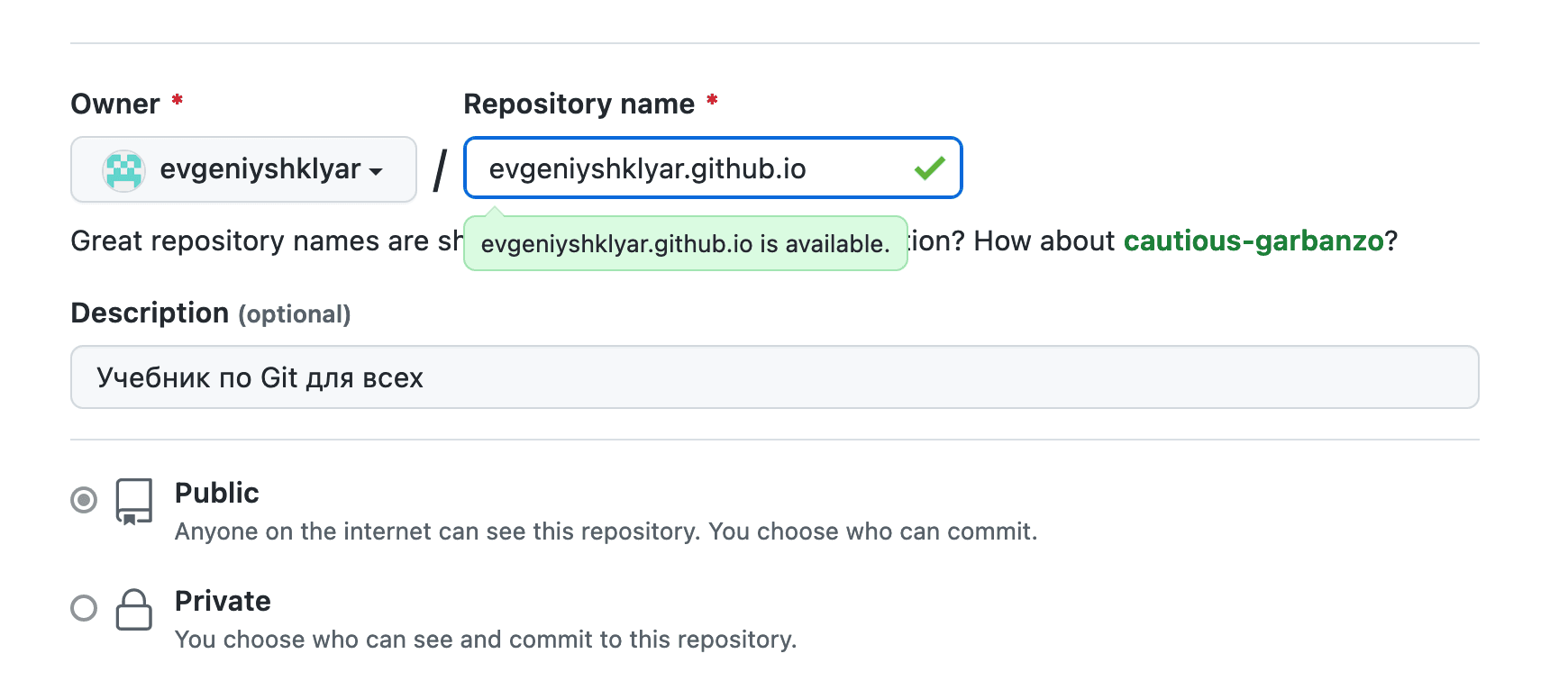Select the Public visibility radio button
The image size is (1568, 681).
[84, 500]
